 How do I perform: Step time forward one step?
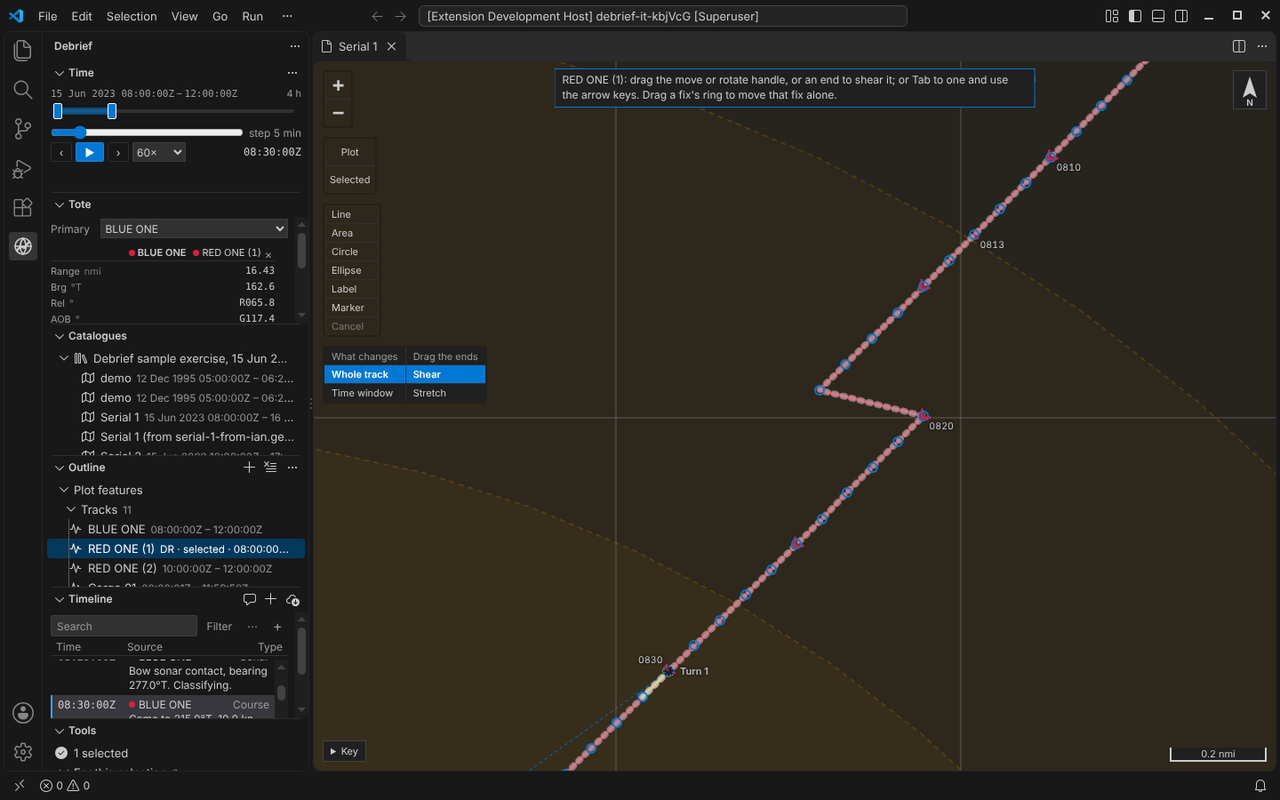coord(118,152)
